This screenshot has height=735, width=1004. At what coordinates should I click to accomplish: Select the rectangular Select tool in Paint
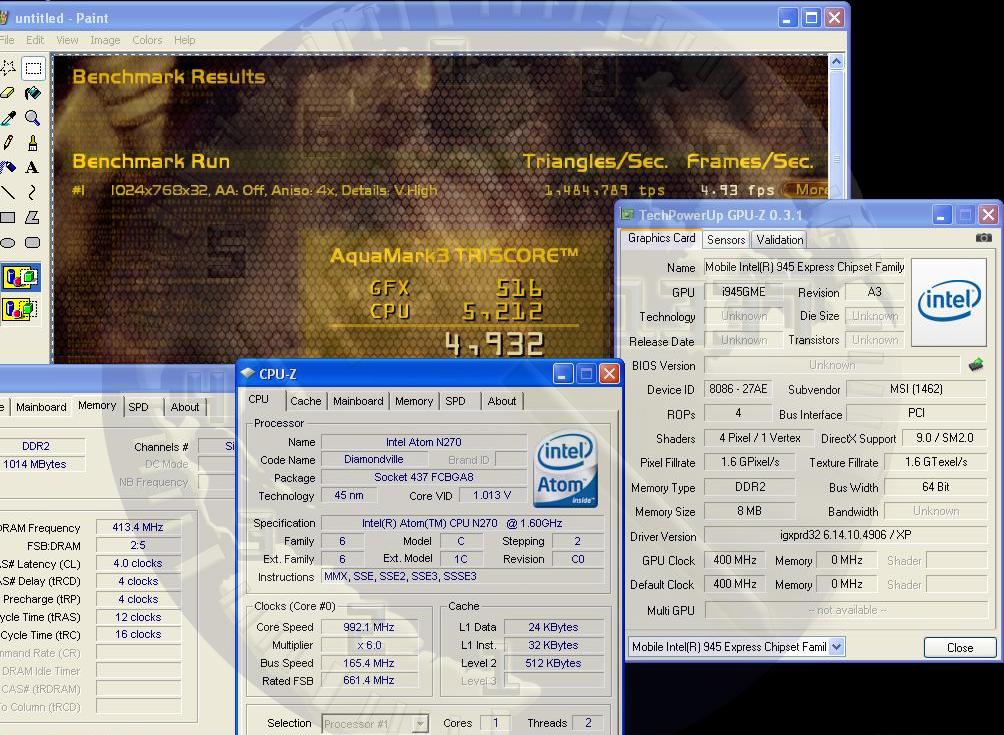pos(33,68)
